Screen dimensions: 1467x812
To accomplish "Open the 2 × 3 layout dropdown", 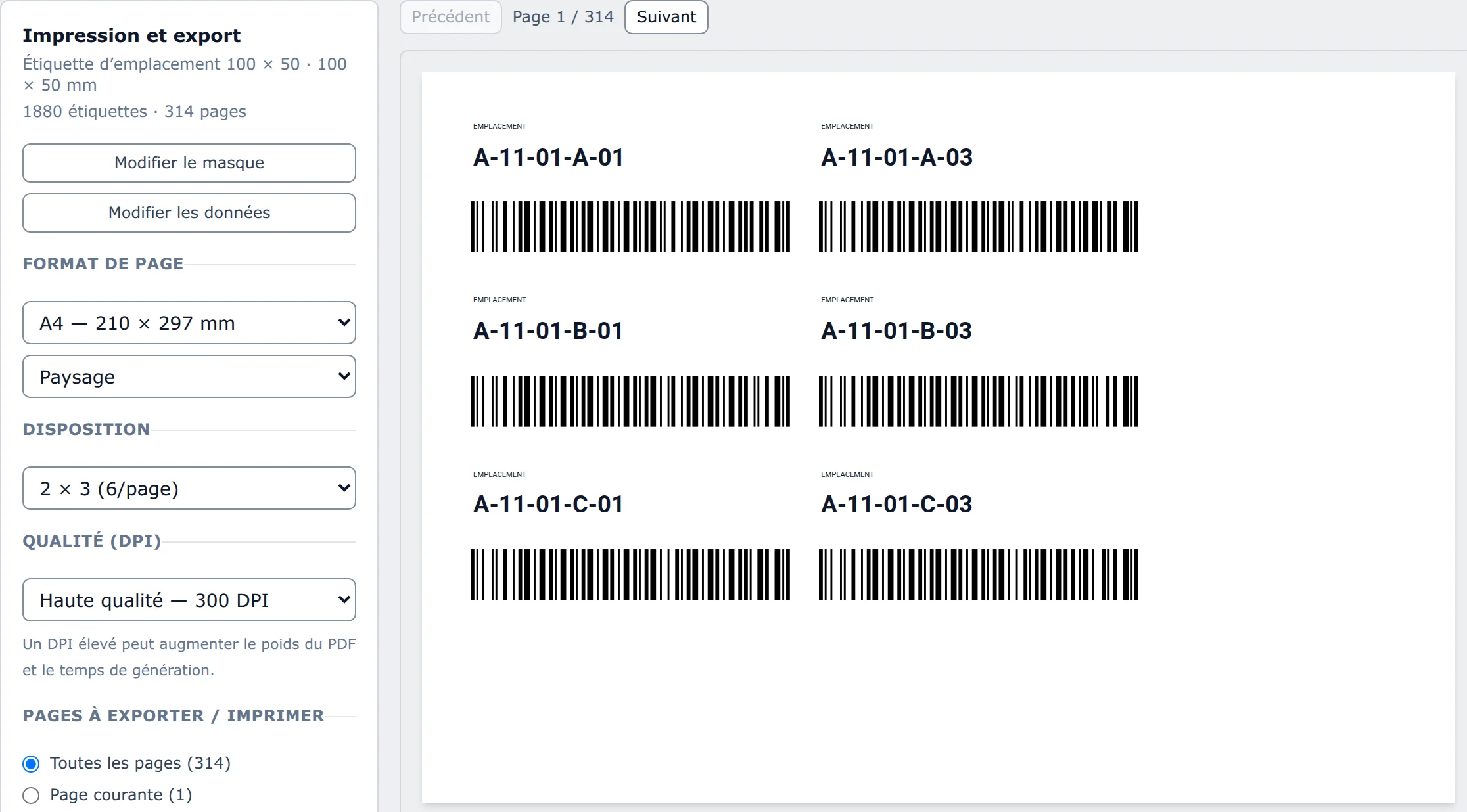I will coord(189,488).
